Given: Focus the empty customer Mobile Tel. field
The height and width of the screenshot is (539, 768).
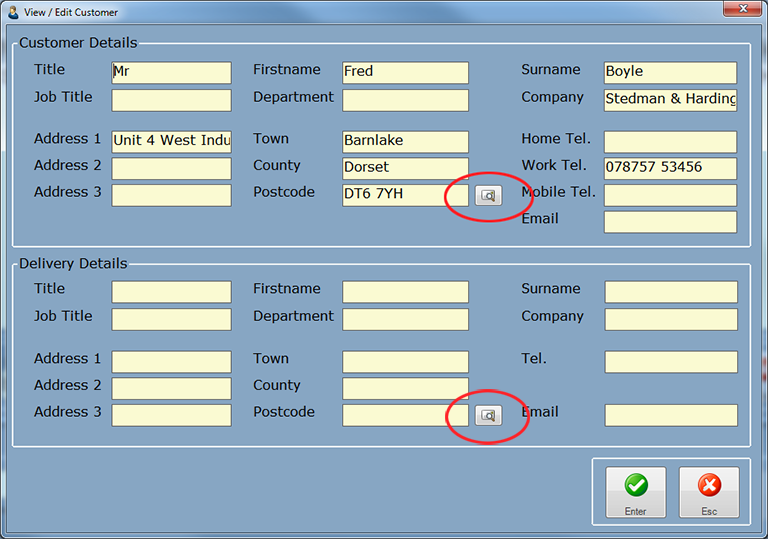Looking at the screenshot, I should coord(670,195).
